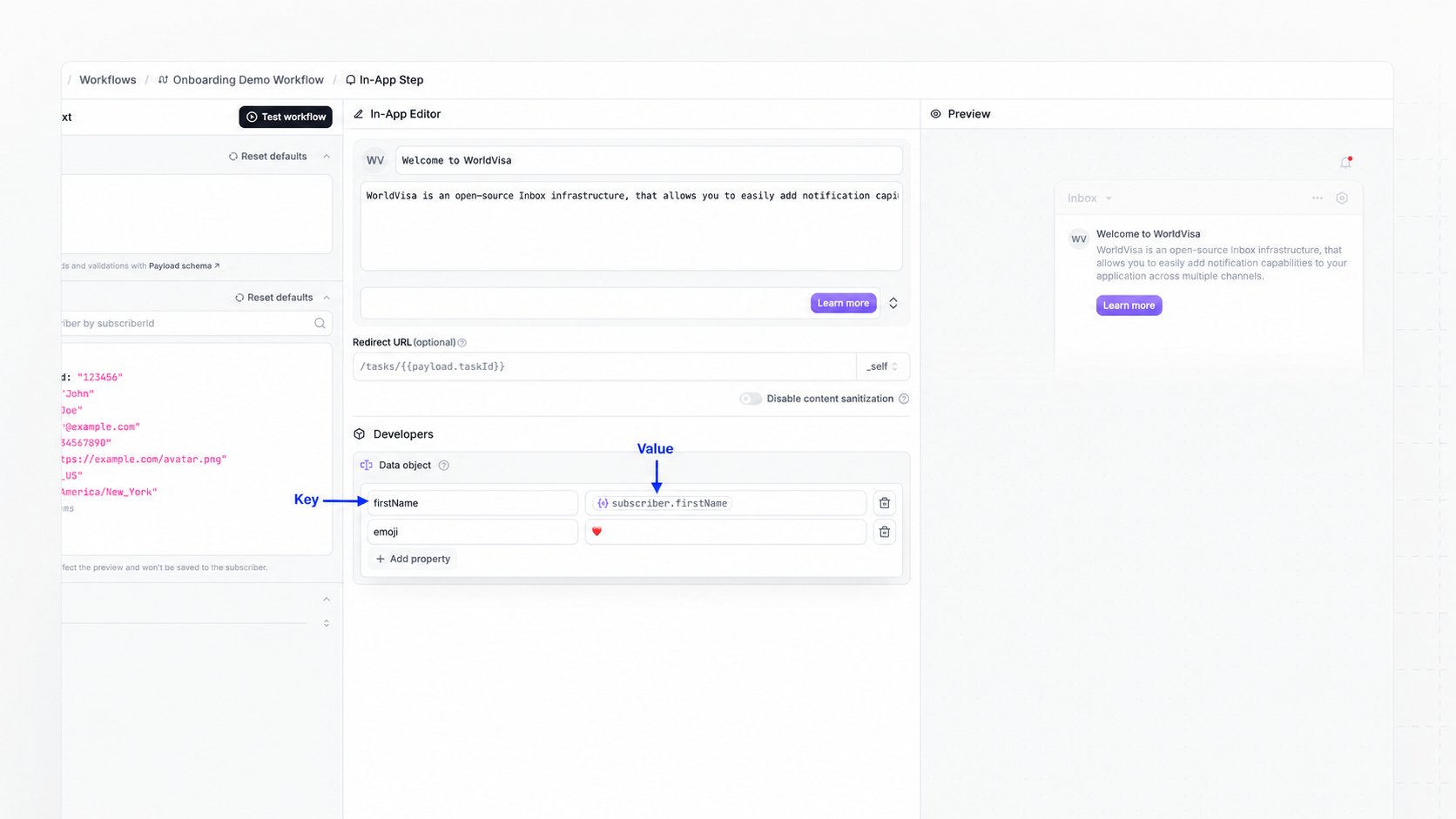Screen dimensions: 1456x819
Task: Click the WV avatar in preview
Action: coord(1079,239)
